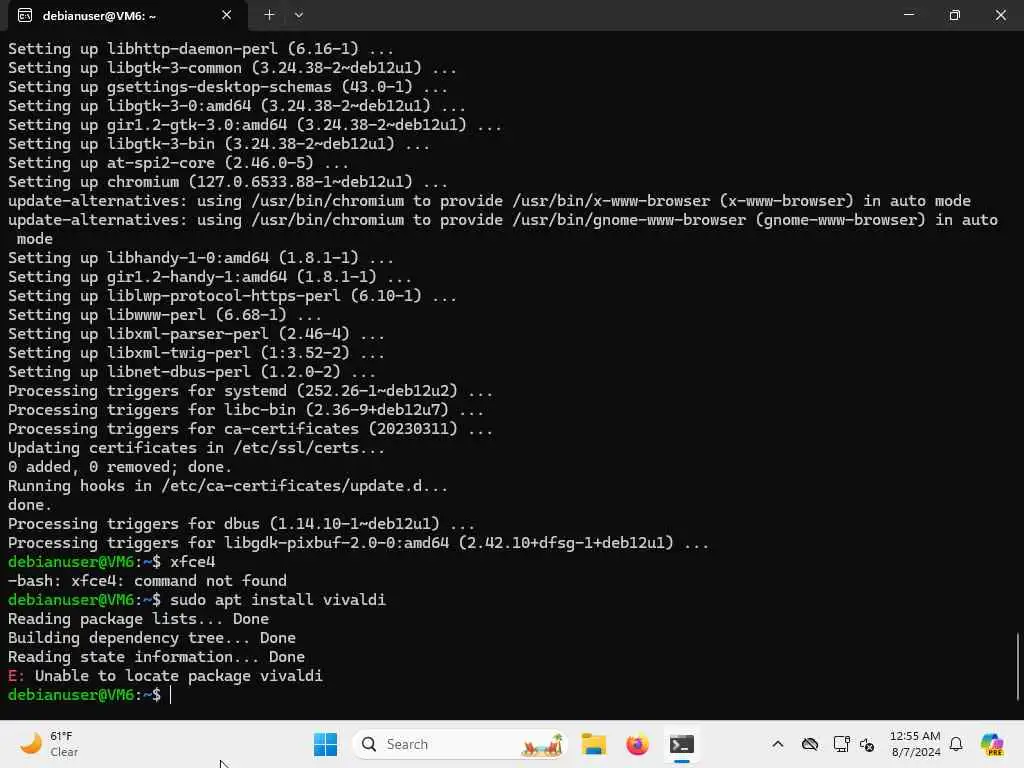Screen dimensions: 1024x768
Task: Open the Windows Start menu
Action: tap(325, 744)
